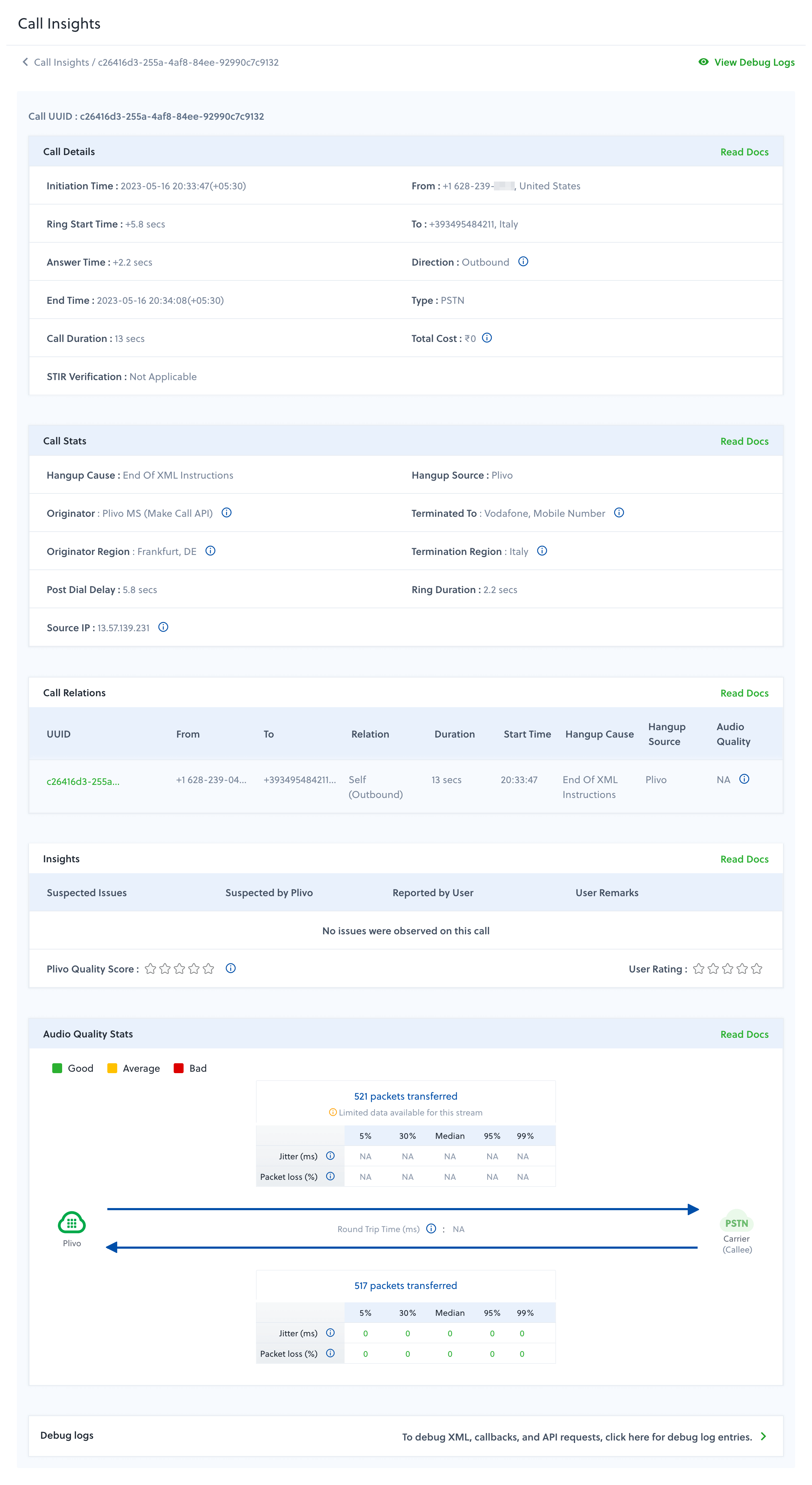Rate first star under User Rating
Viewport: 812px width, 1485px height.
point(699,969)
